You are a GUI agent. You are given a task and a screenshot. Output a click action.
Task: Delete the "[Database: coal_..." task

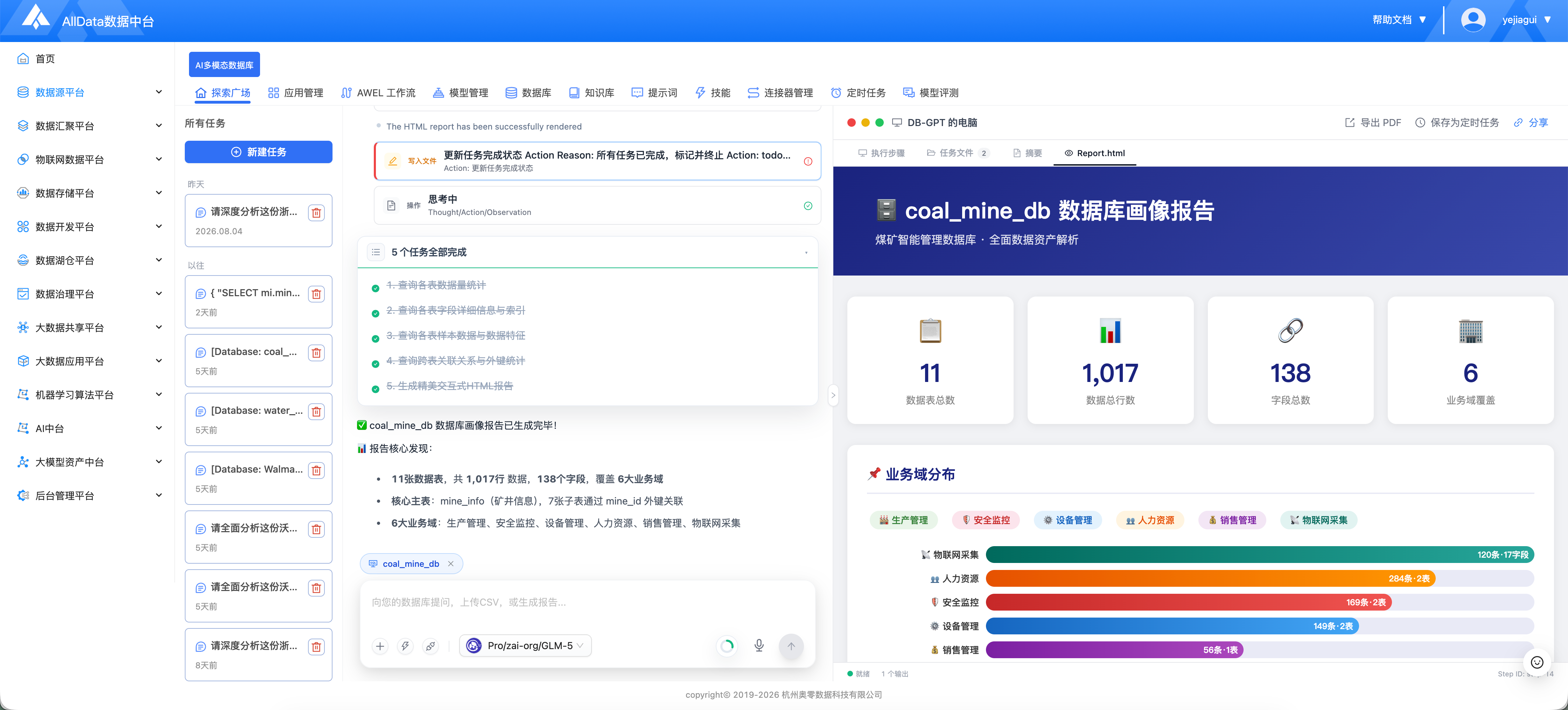316,353
